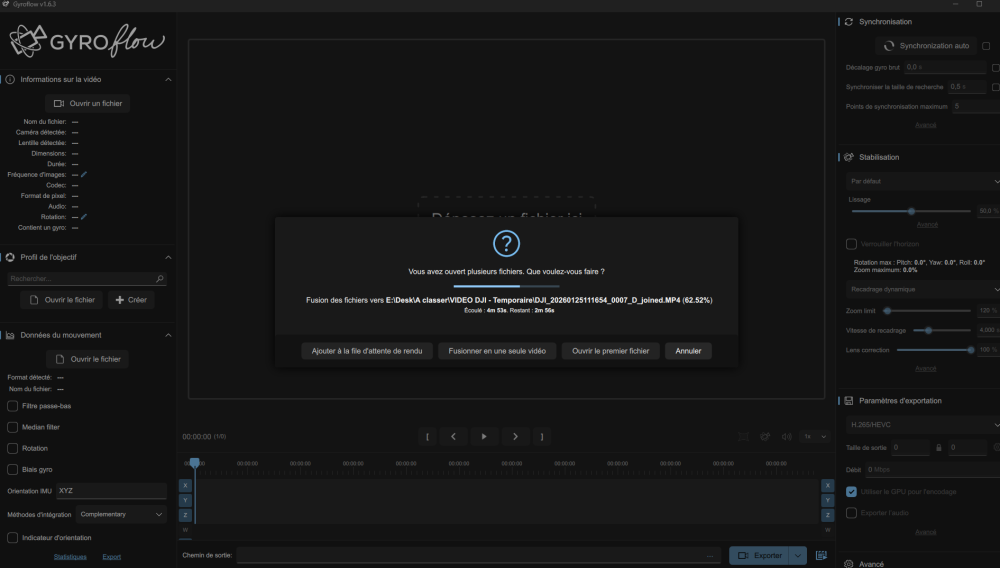
Task: Edit frame rate with pencil icon
Action: (84, 175)
